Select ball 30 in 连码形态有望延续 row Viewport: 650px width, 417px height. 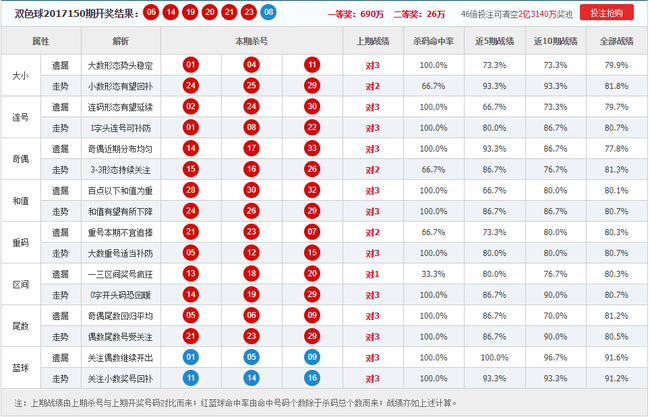pos(312,107)
